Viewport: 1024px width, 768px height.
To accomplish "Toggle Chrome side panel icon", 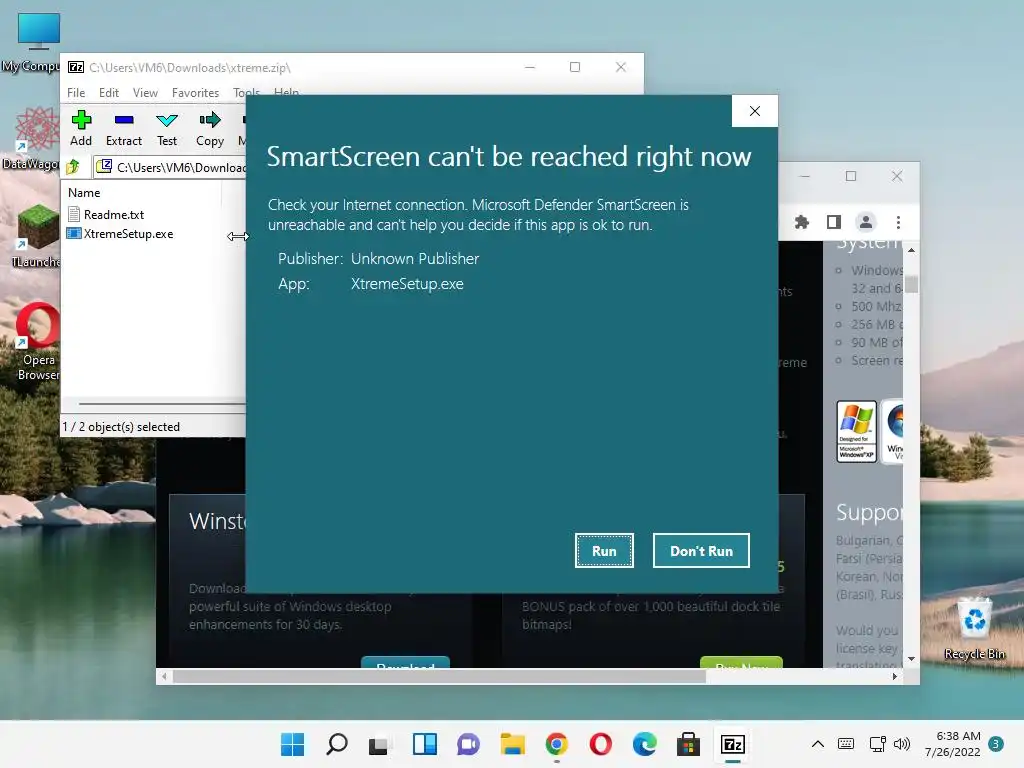I will coord(833,222).
